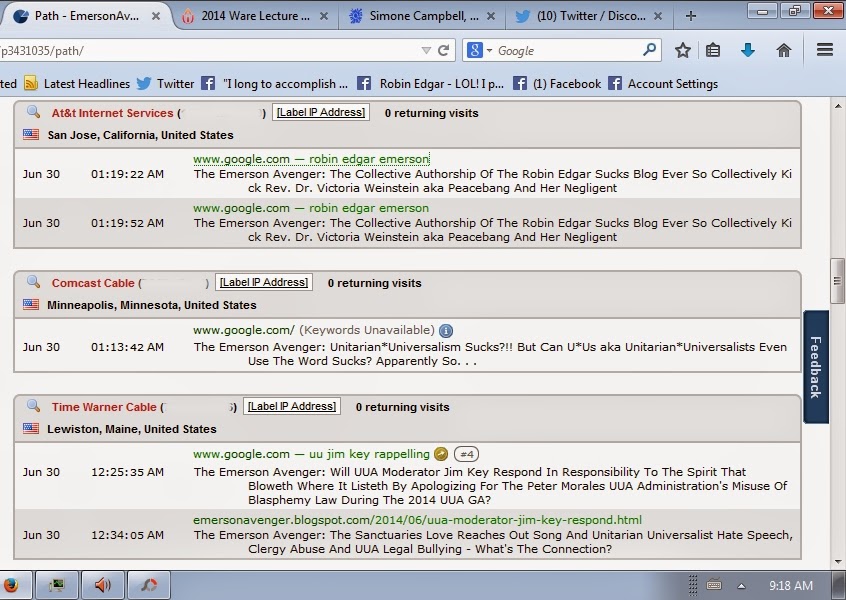Open Account Settings bookmark
Image resolution: width=846 pixels, height=600 pixels.
point(663,84)
